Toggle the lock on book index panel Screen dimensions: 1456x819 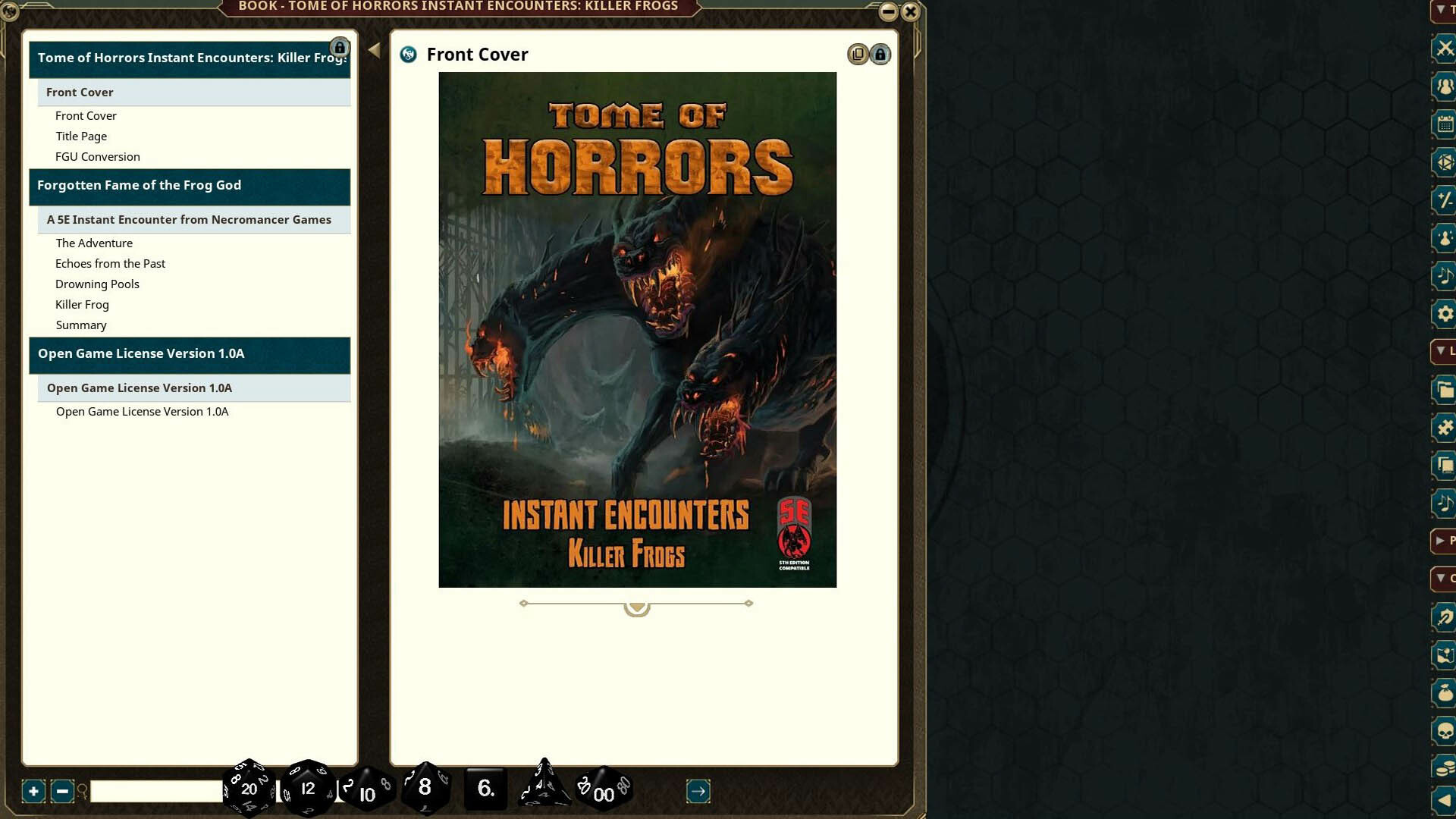340,48
